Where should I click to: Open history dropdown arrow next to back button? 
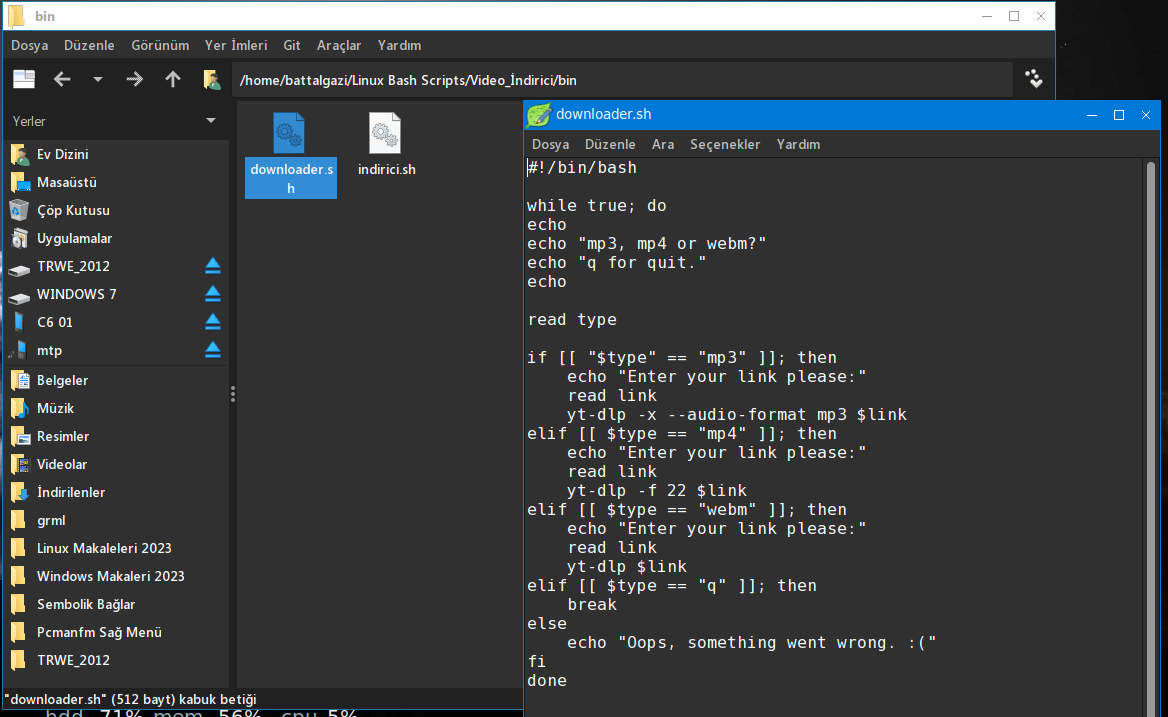[x=98, y=79]
